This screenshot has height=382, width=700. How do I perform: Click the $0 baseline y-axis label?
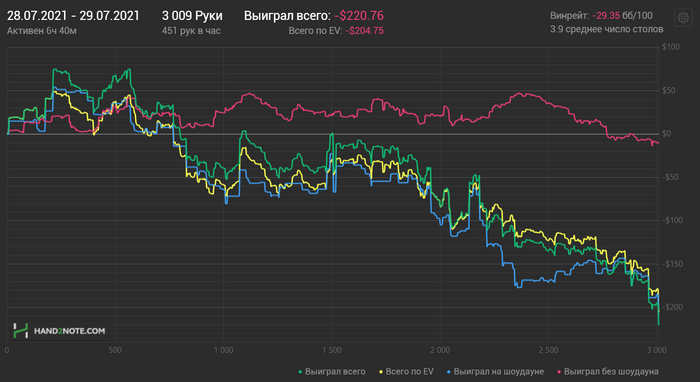coord(667,134)
